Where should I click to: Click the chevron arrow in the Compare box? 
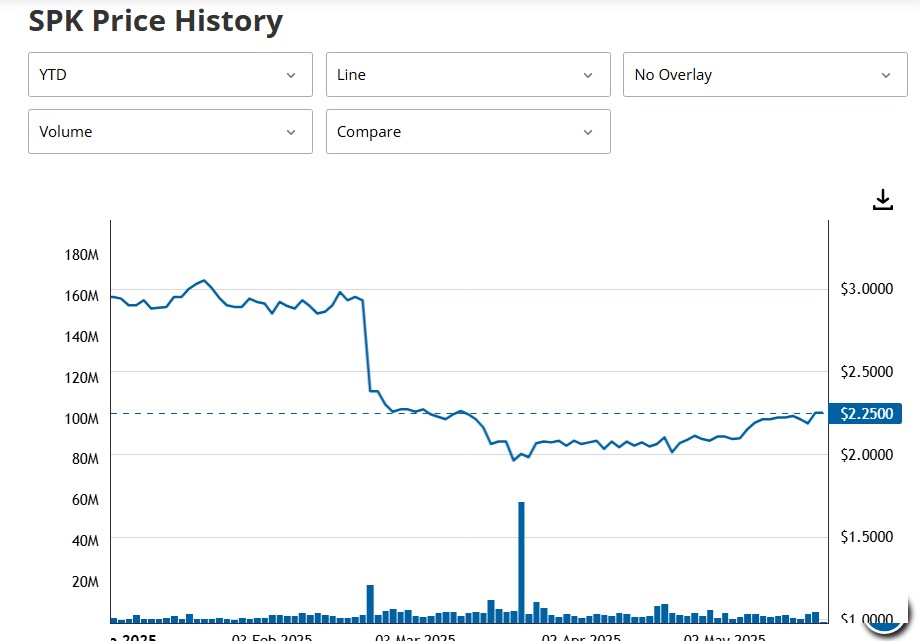(589, 132)
